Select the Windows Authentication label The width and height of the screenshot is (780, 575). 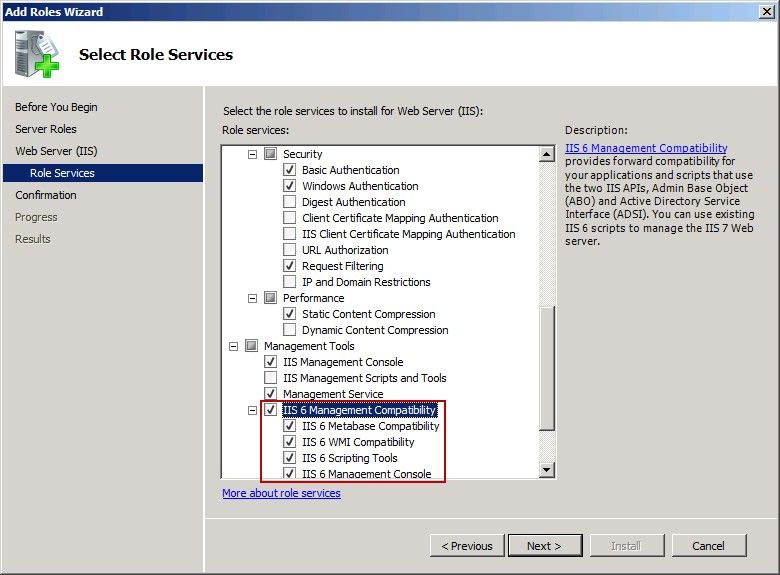click(x=360, y=186)
